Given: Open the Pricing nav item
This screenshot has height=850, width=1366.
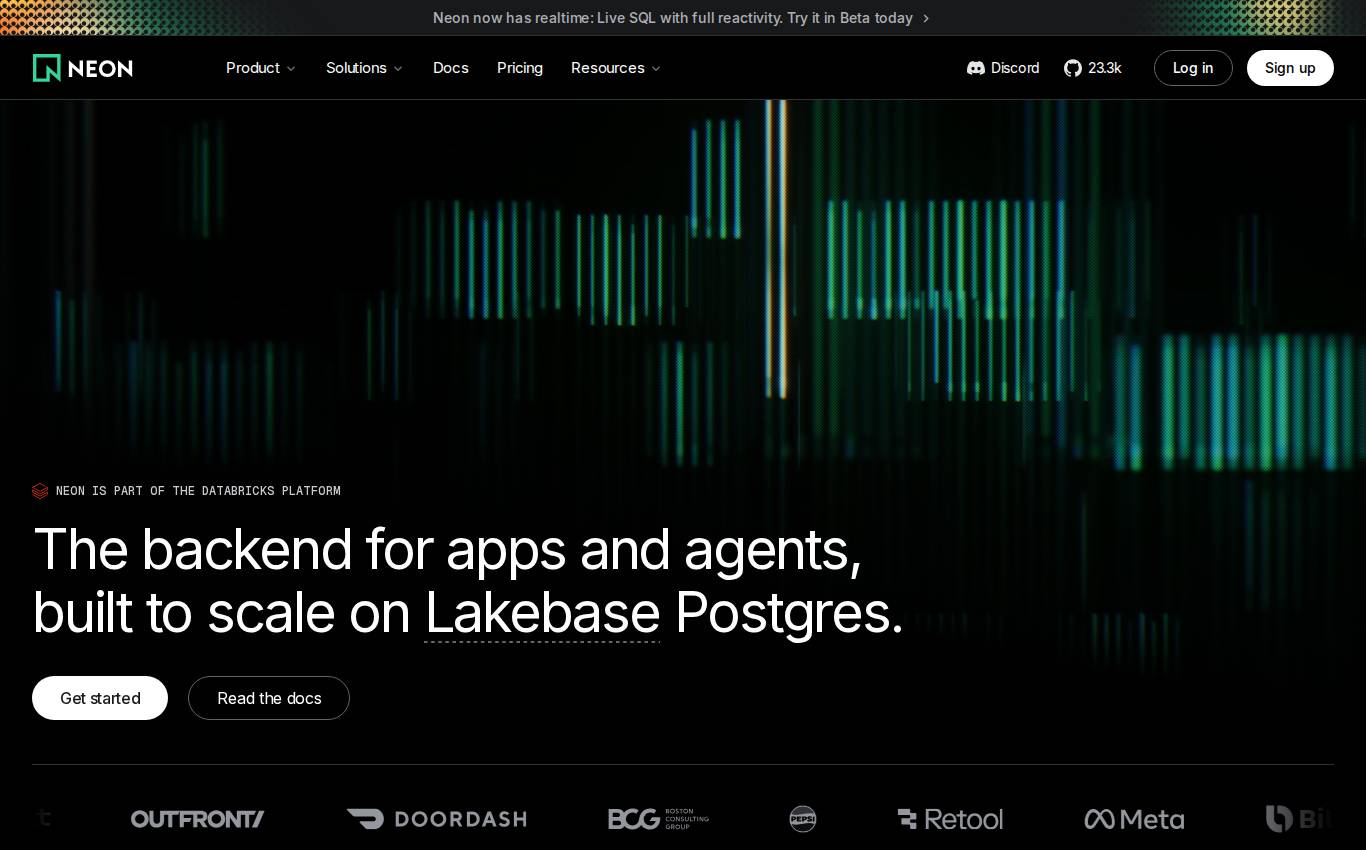Looking at the screenshot, I should [x=520, y=68].
